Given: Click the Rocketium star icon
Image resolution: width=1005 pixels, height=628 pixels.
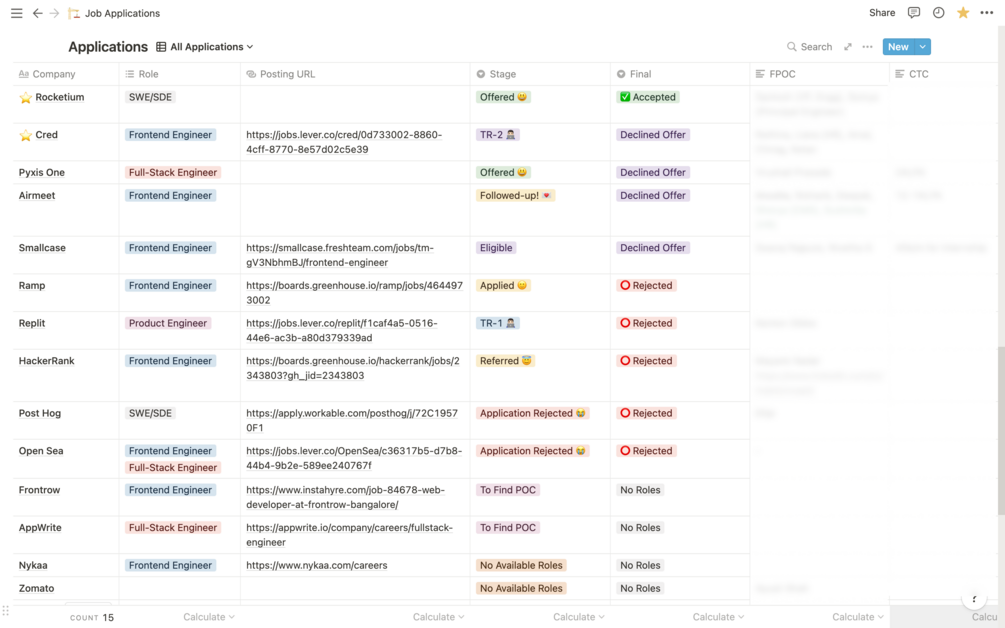Looking at the screenshot, I should (x=26, y=97).
